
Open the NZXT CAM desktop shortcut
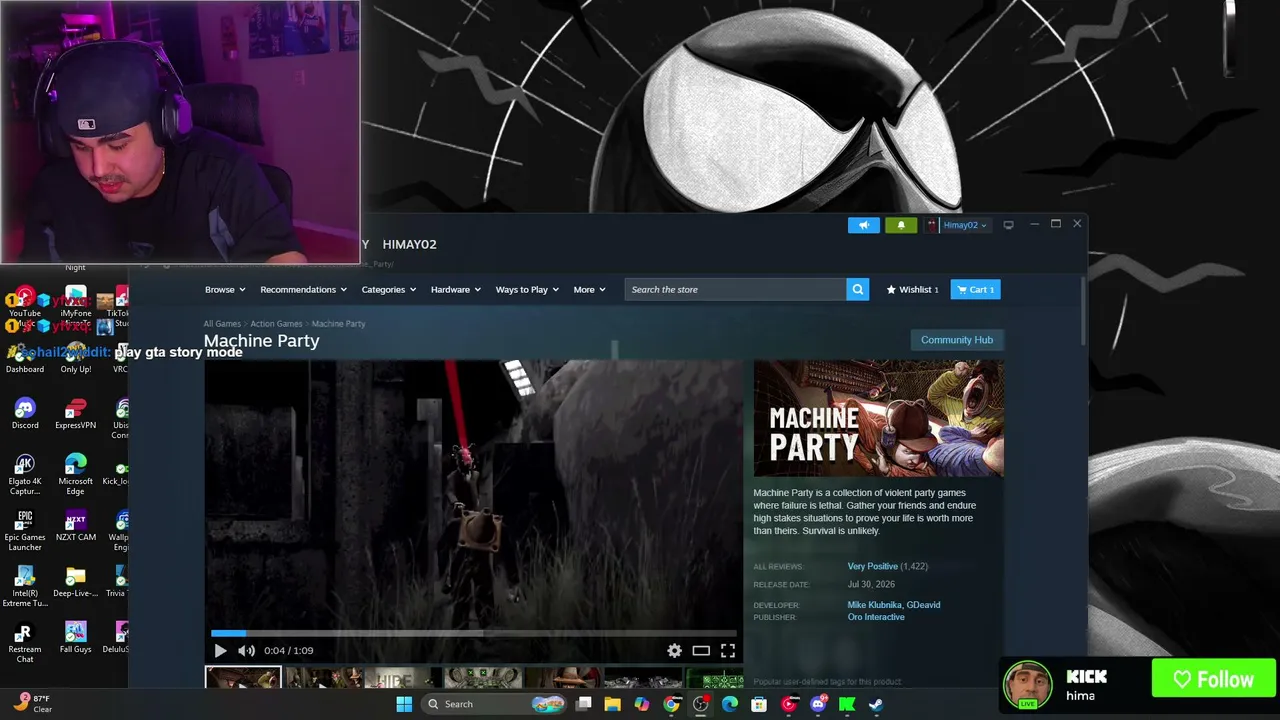pos(75,525)
